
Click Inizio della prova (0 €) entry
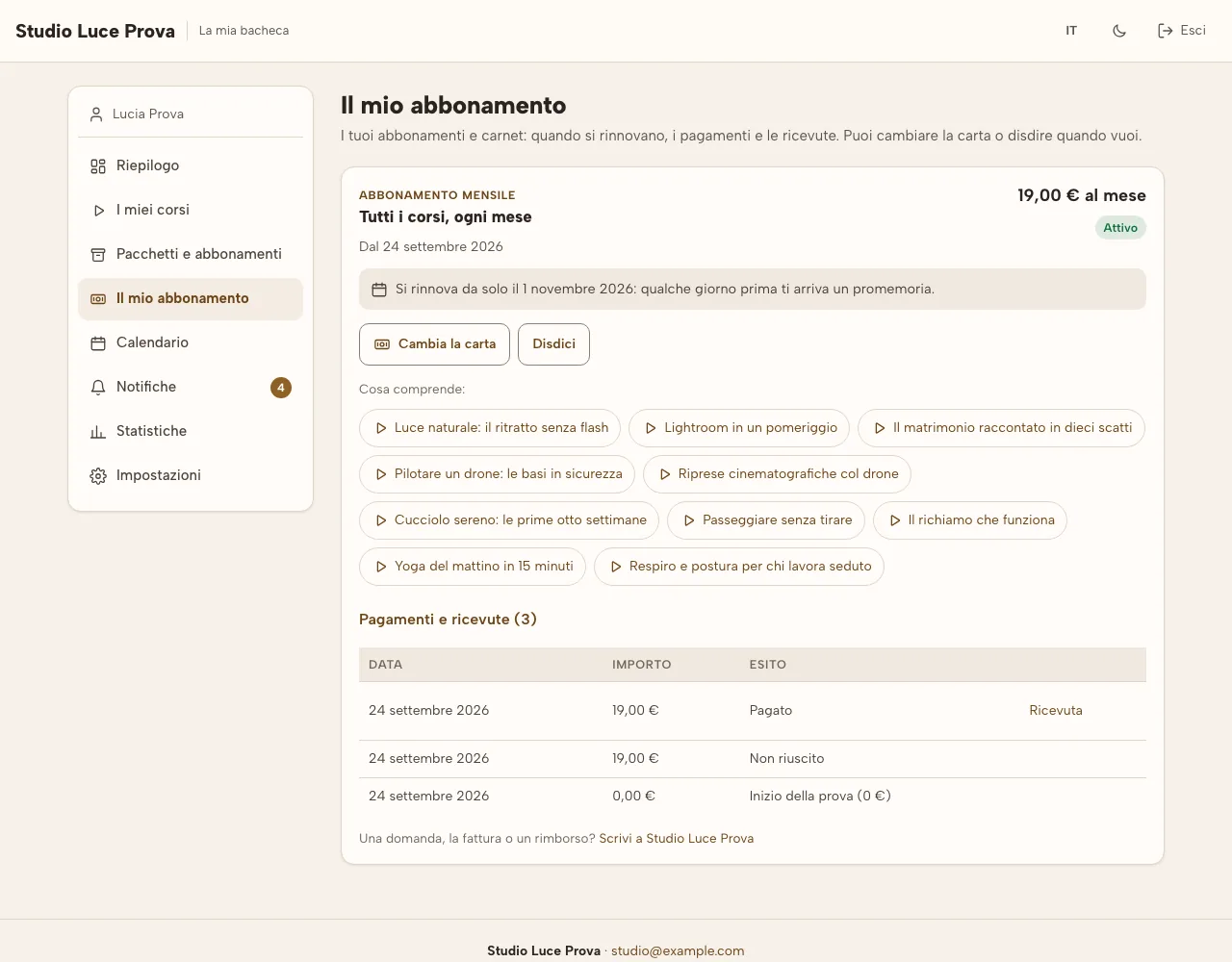click(820, 797)
